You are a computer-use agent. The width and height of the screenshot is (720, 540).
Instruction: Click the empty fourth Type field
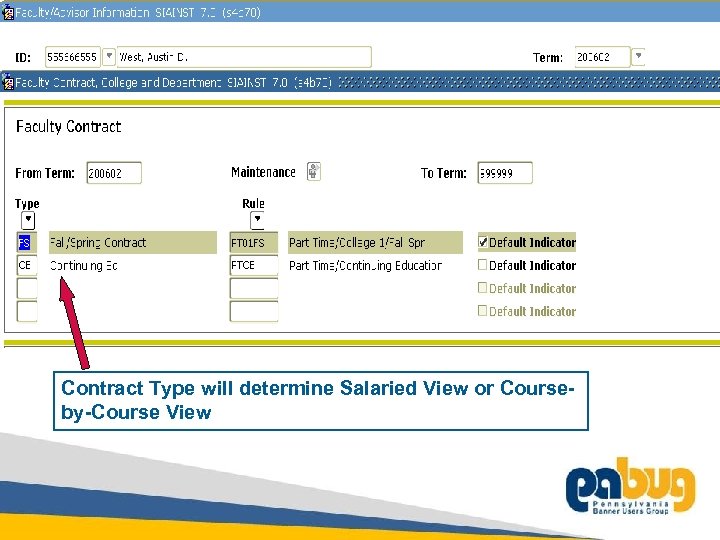click(26, 311)
